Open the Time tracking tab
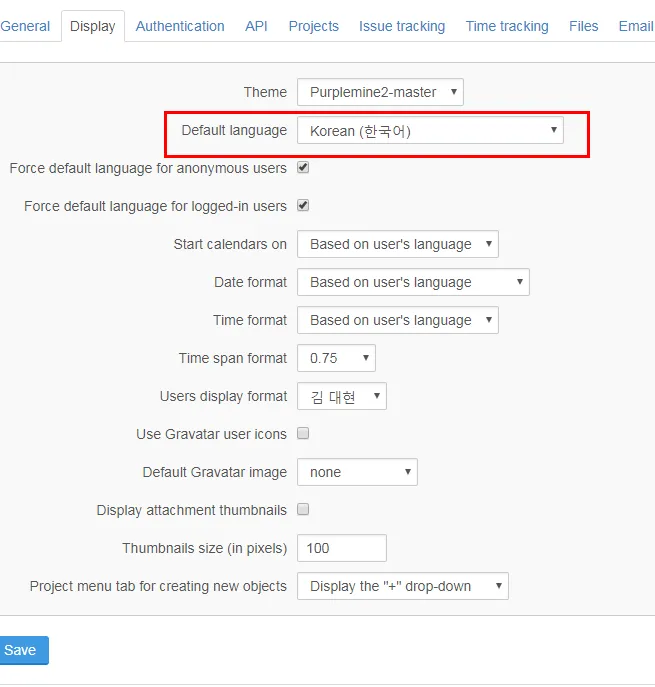The width and height of the screenshot is (655, 687). [507, 26]
